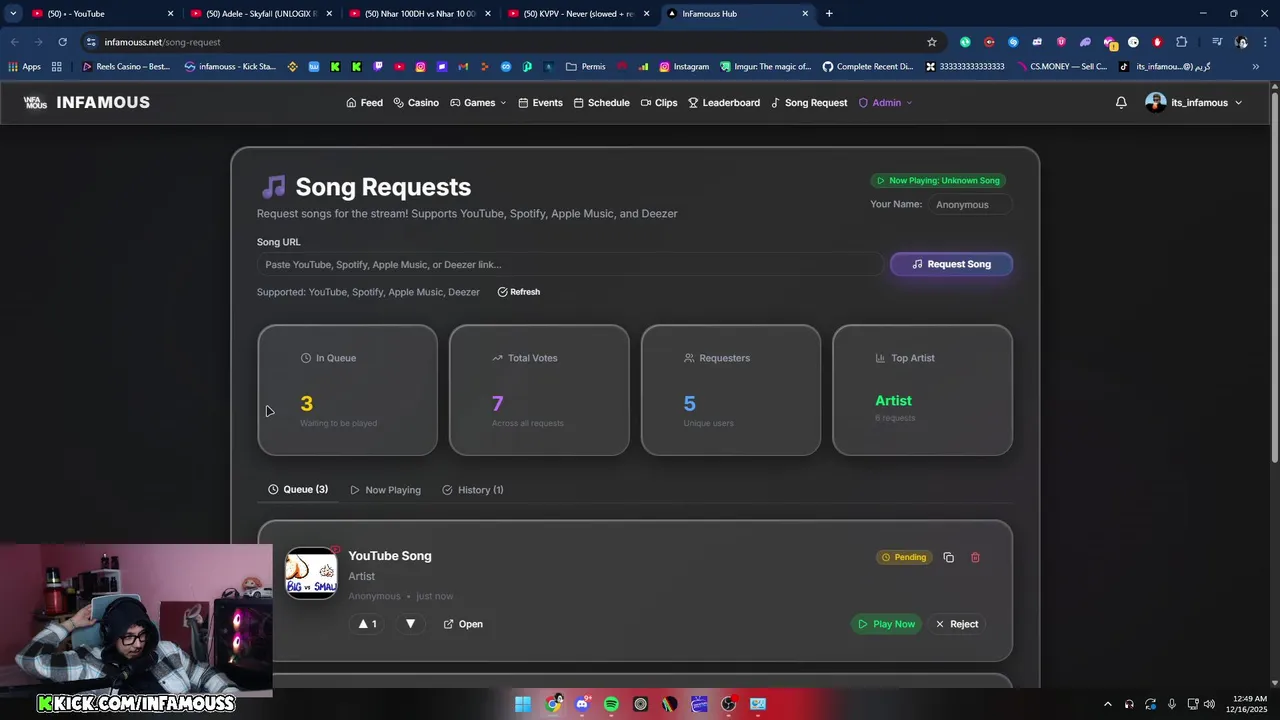This screenshot has width=1280, height=720.
Task: Open the Imgur bookmark
Action: pos(766,67)
